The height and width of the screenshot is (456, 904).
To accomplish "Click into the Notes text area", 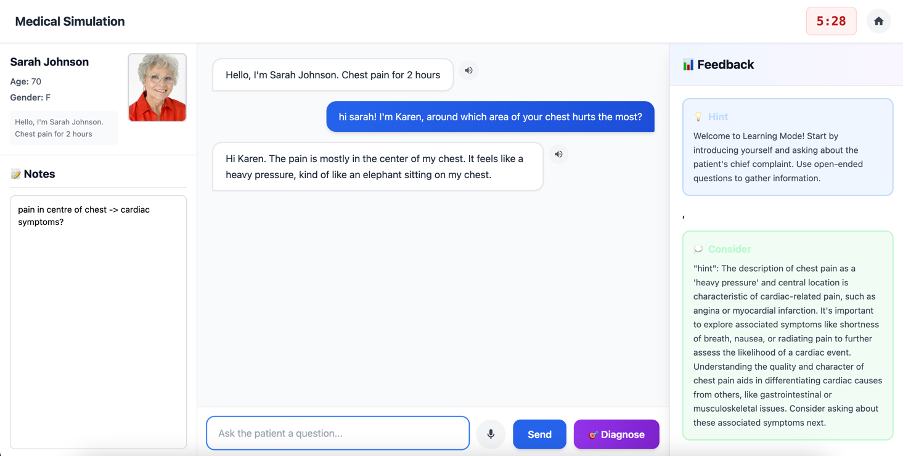I will tap(98, 320).
